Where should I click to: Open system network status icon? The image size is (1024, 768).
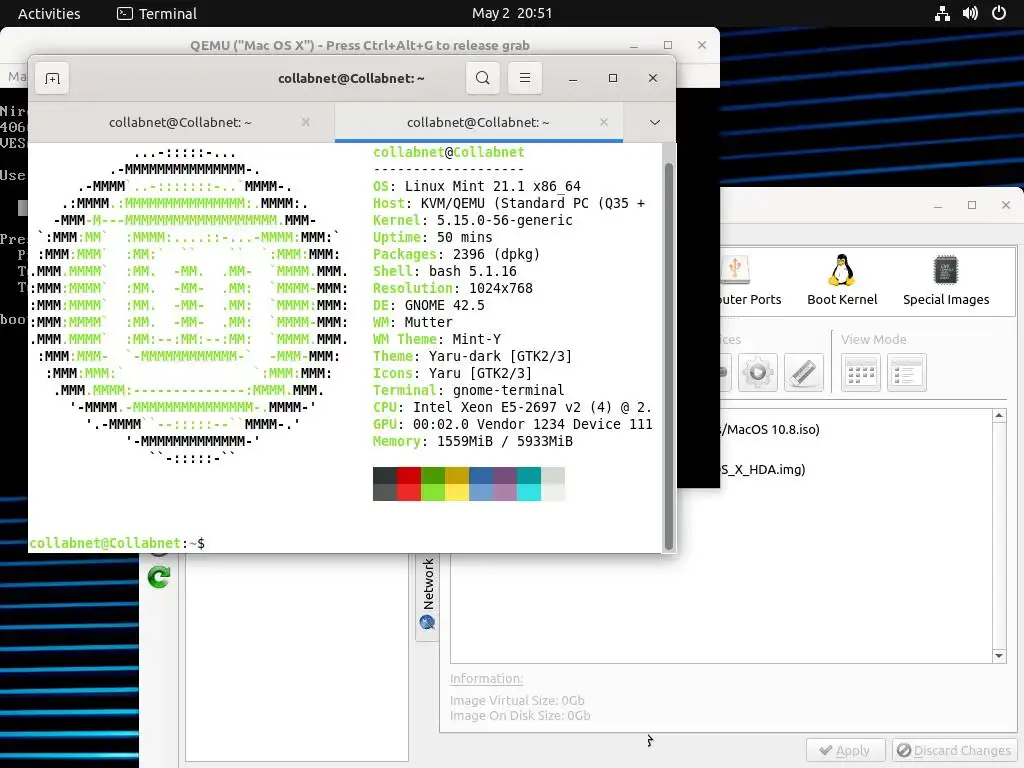click(942, 13)
